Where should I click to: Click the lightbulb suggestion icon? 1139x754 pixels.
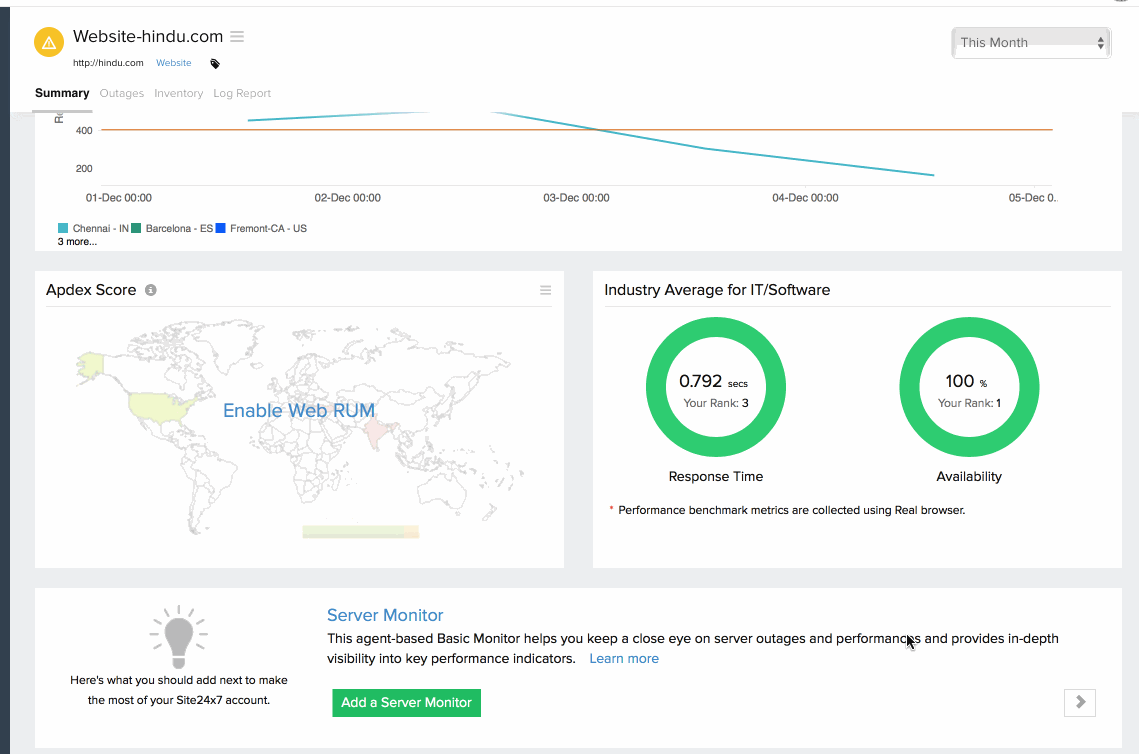[x=178, y=637]
